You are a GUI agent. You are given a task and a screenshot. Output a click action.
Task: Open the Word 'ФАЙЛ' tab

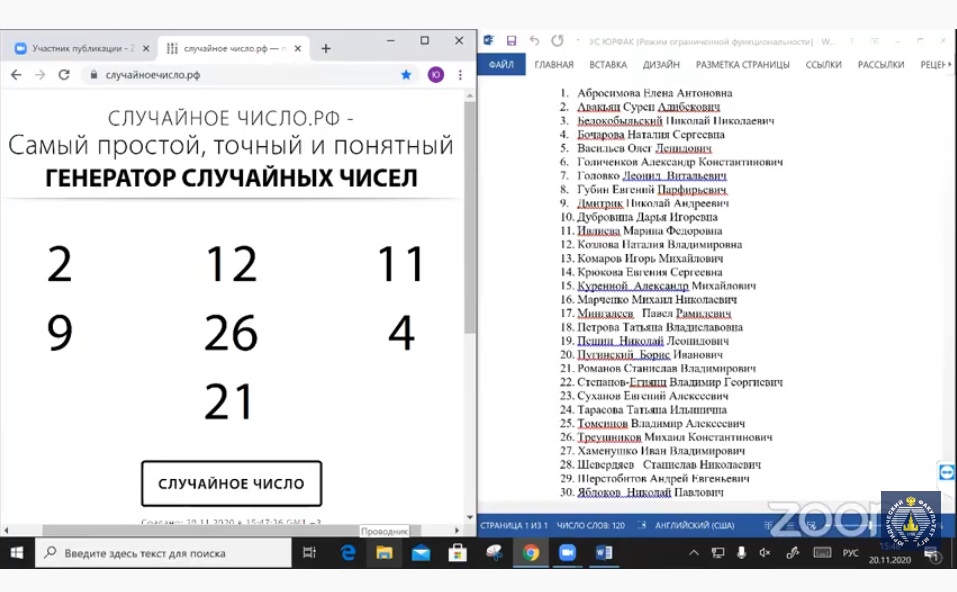coord(501,65)
